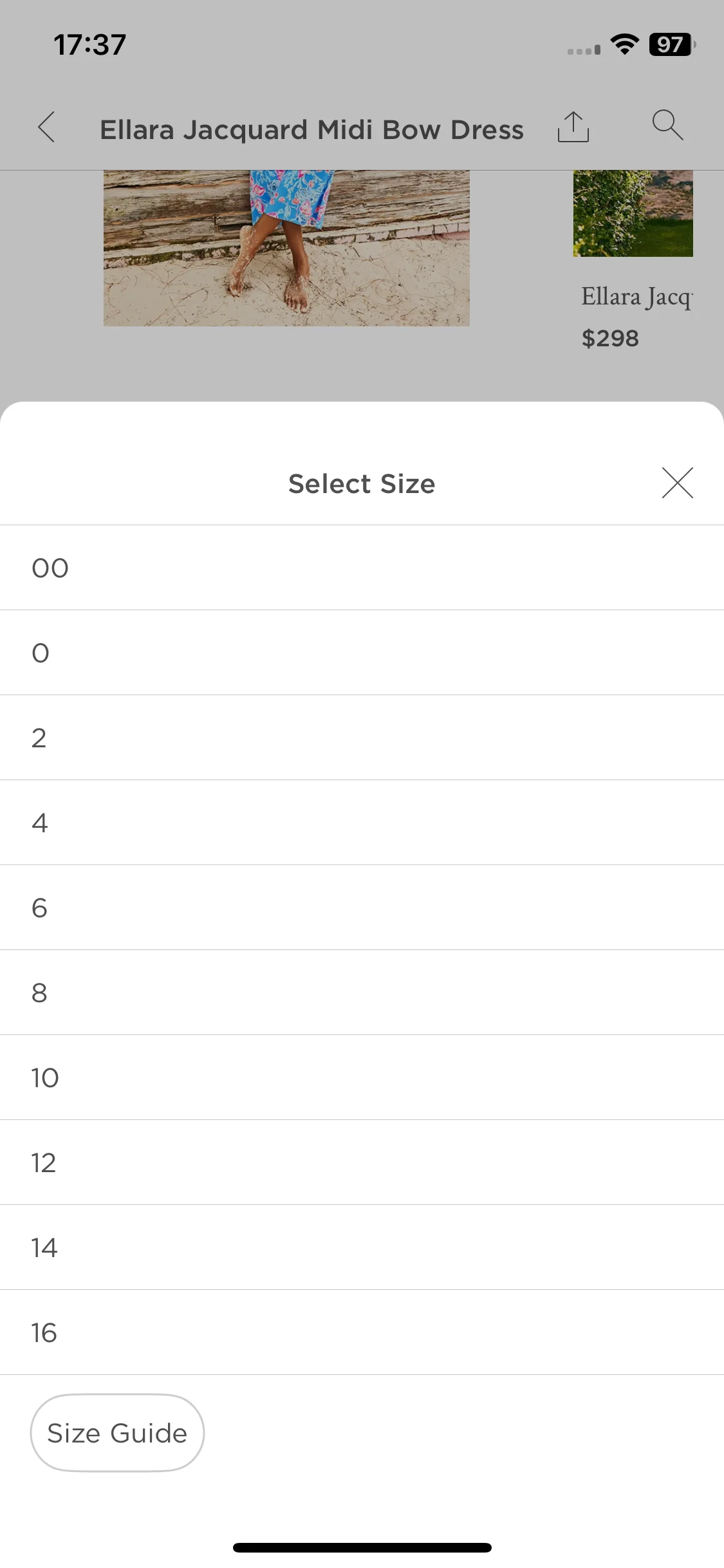Choose size 6
This screenshot has height=1568, width=724.
(x=362, y=908)
